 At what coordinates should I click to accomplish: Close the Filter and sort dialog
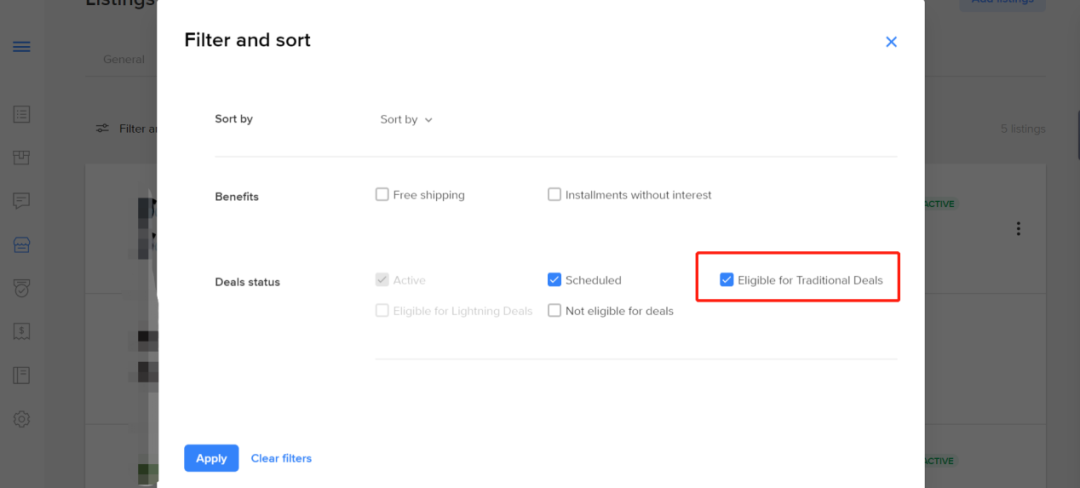[x=891, y=42]
